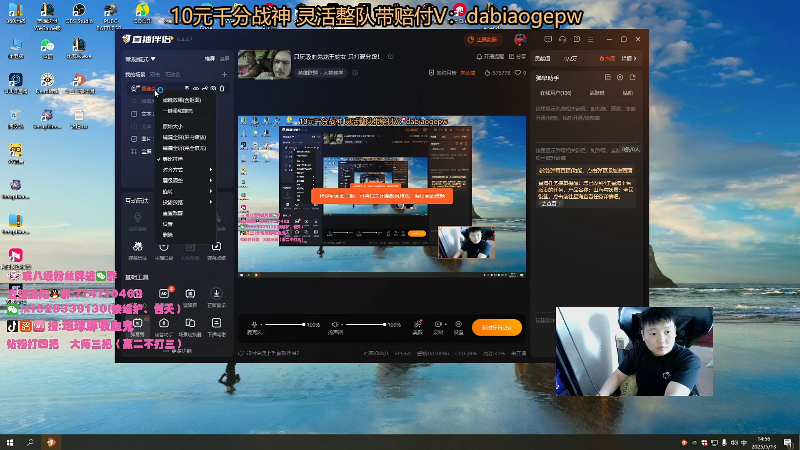Click the binoculars-style icon in the interactive panel
800x450 pixels.
[137, 246]
